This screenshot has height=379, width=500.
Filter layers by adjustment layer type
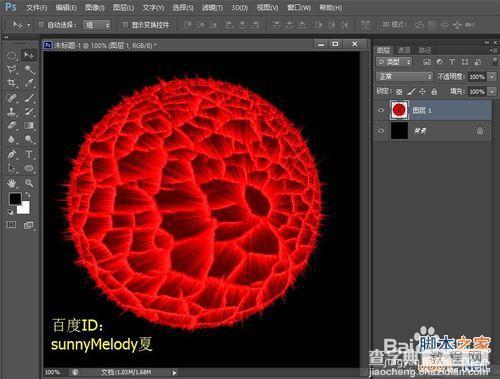coord(439,62)
